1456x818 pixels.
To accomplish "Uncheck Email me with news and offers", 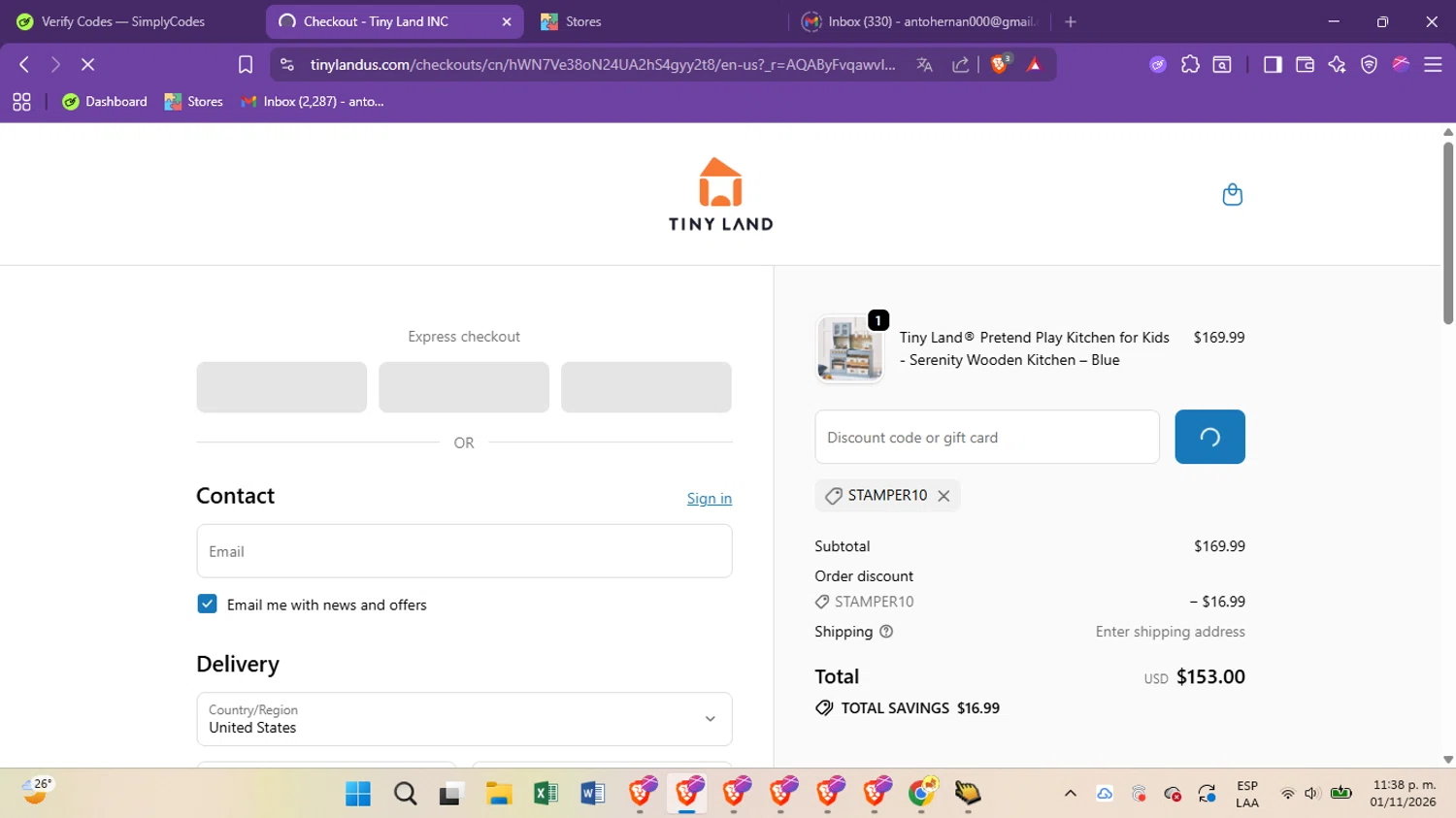I will tap(207, 604).
